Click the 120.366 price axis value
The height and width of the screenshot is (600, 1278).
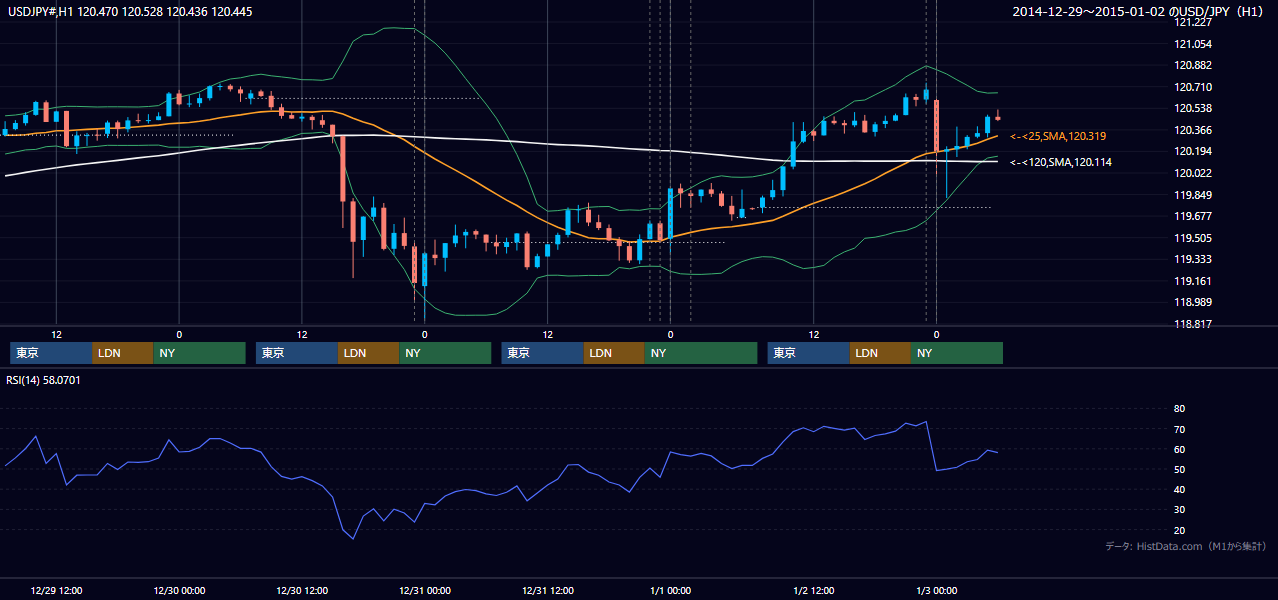[x=1192, y=130]
